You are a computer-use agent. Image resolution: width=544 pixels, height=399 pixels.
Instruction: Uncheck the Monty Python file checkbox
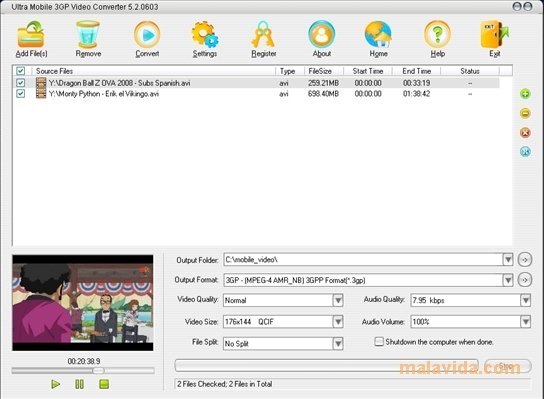20,94
